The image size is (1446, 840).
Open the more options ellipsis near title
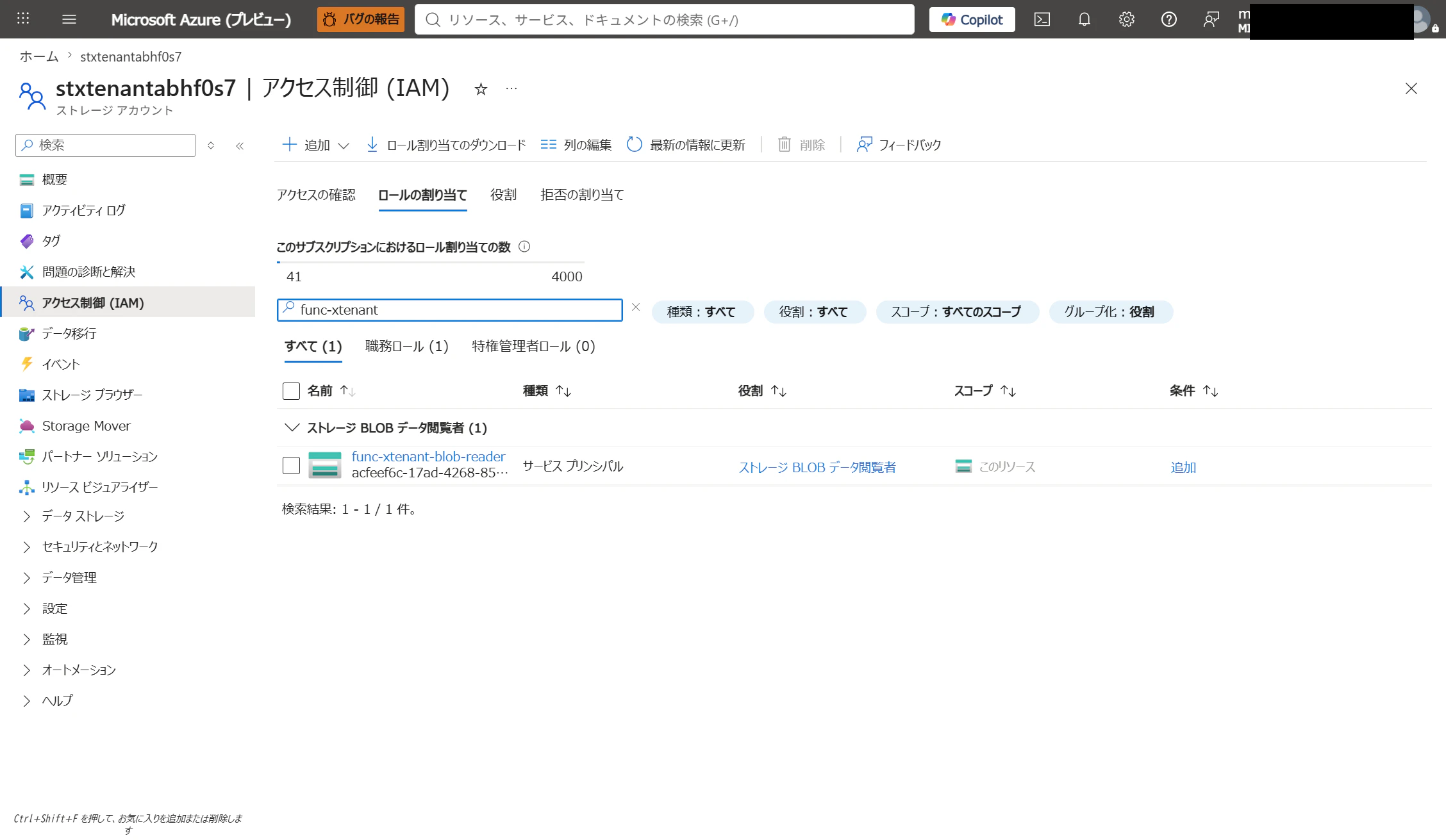click(511, 88)
